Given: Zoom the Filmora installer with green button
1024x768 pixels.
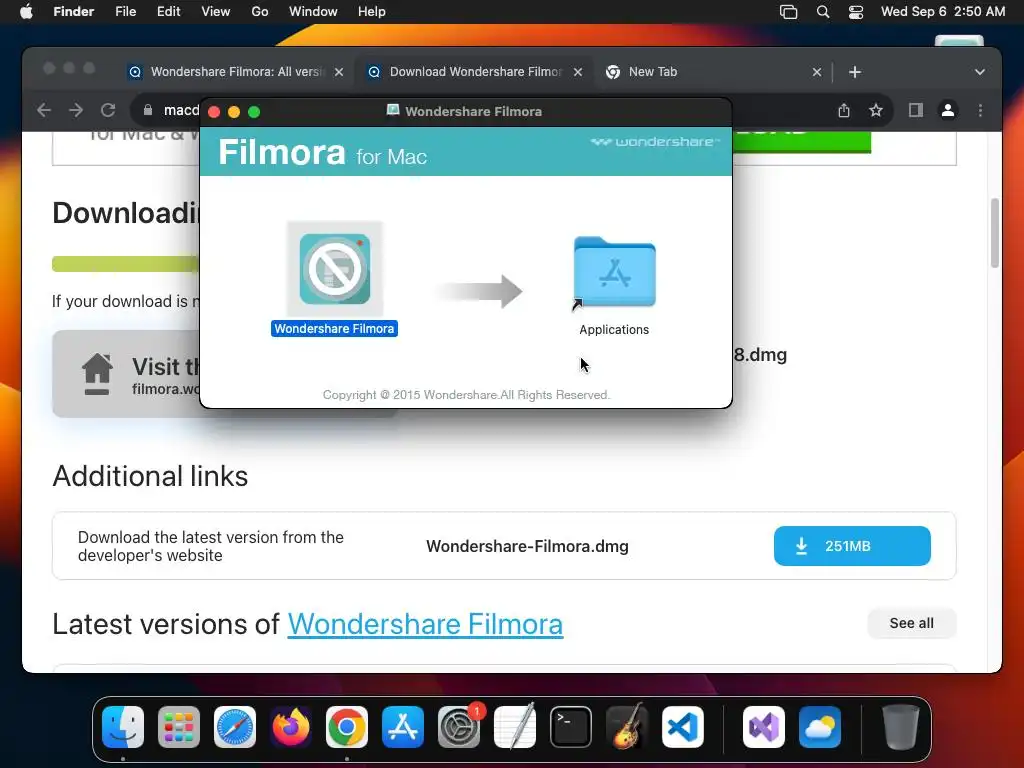Looking at the screenshot, I should pos(254,112).
